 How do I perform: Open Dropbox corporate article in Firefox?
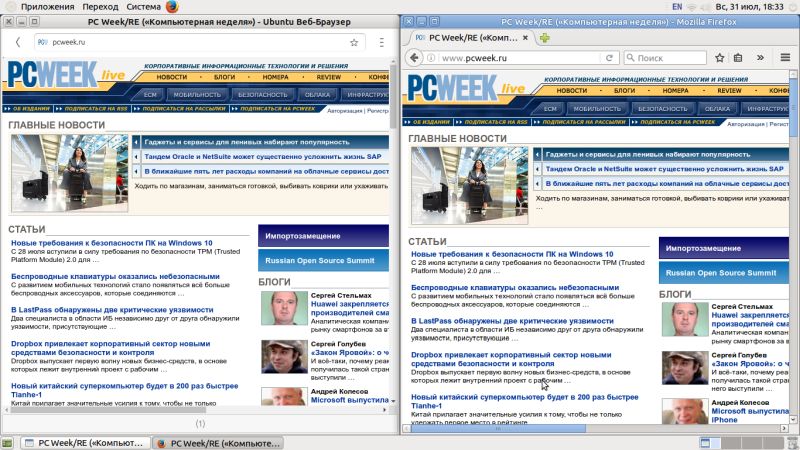511,359
